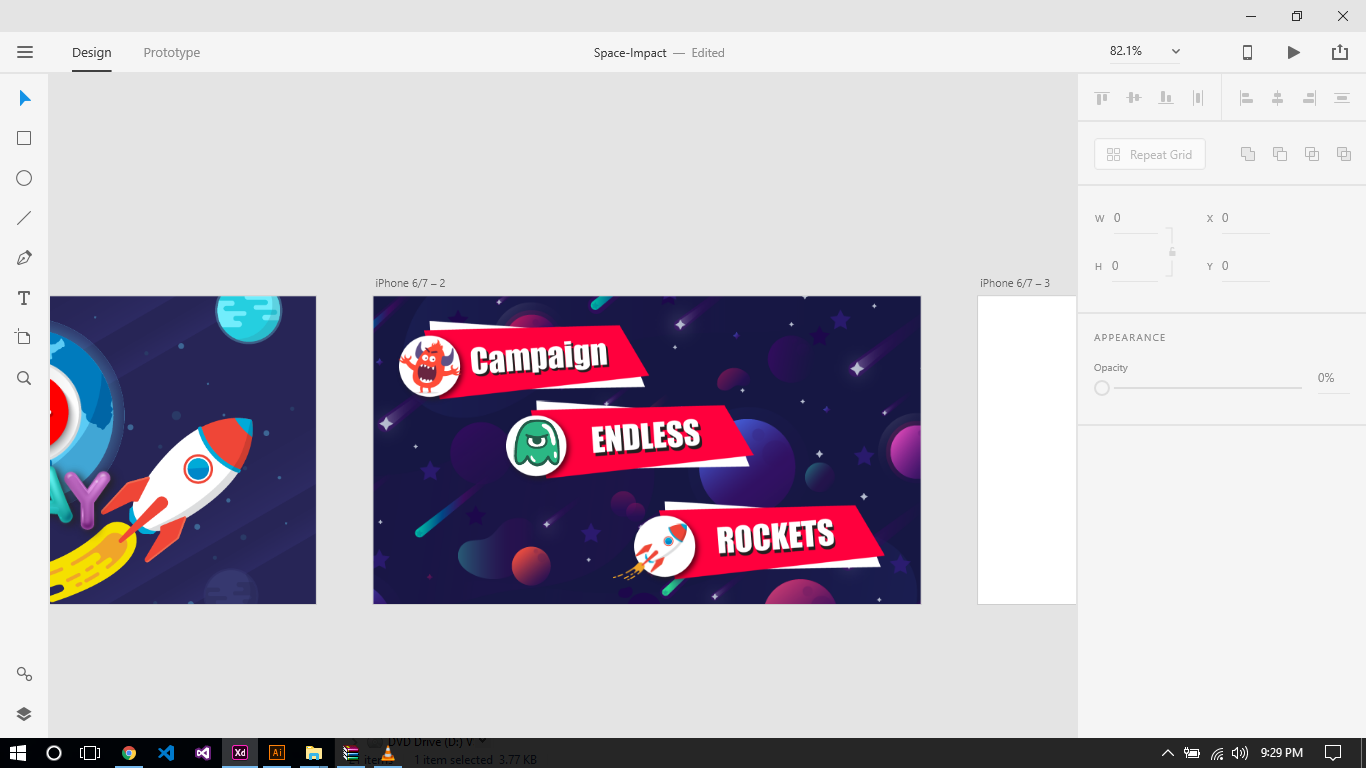
Task: Select the Ellipse tool
Action: [24, 178]
